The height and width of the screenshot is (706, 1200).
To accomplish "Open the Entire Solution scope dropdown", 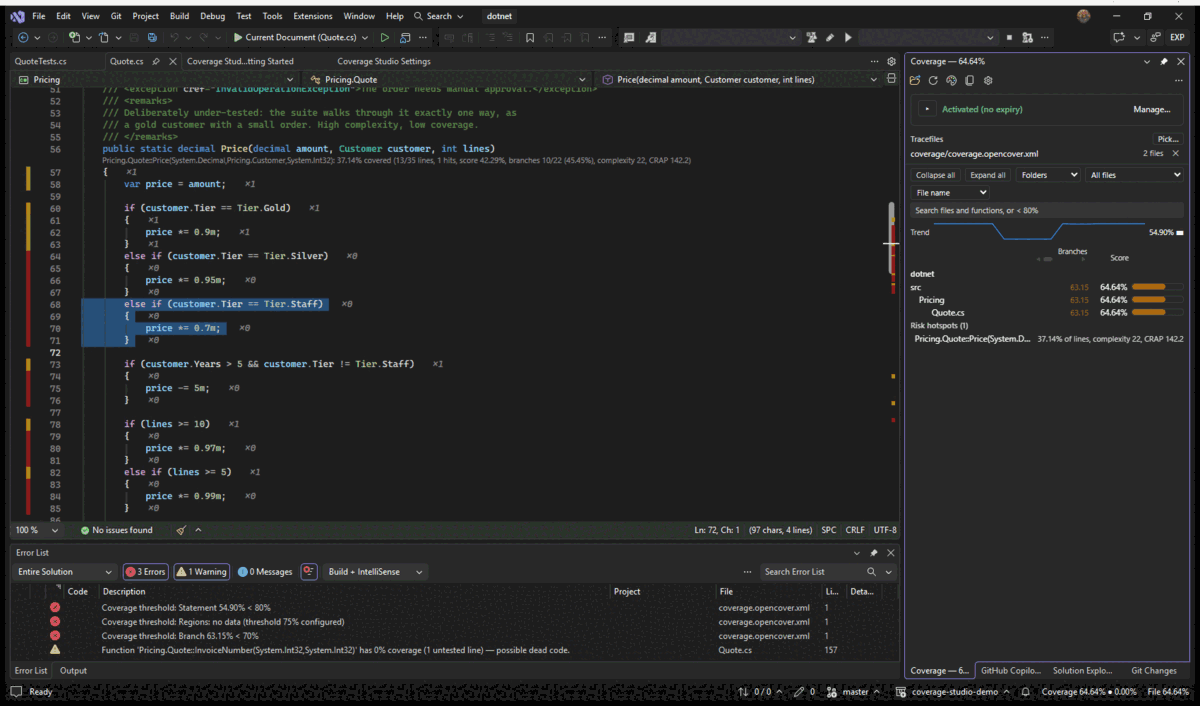I will pyautogui.click(x=65, y=572).
